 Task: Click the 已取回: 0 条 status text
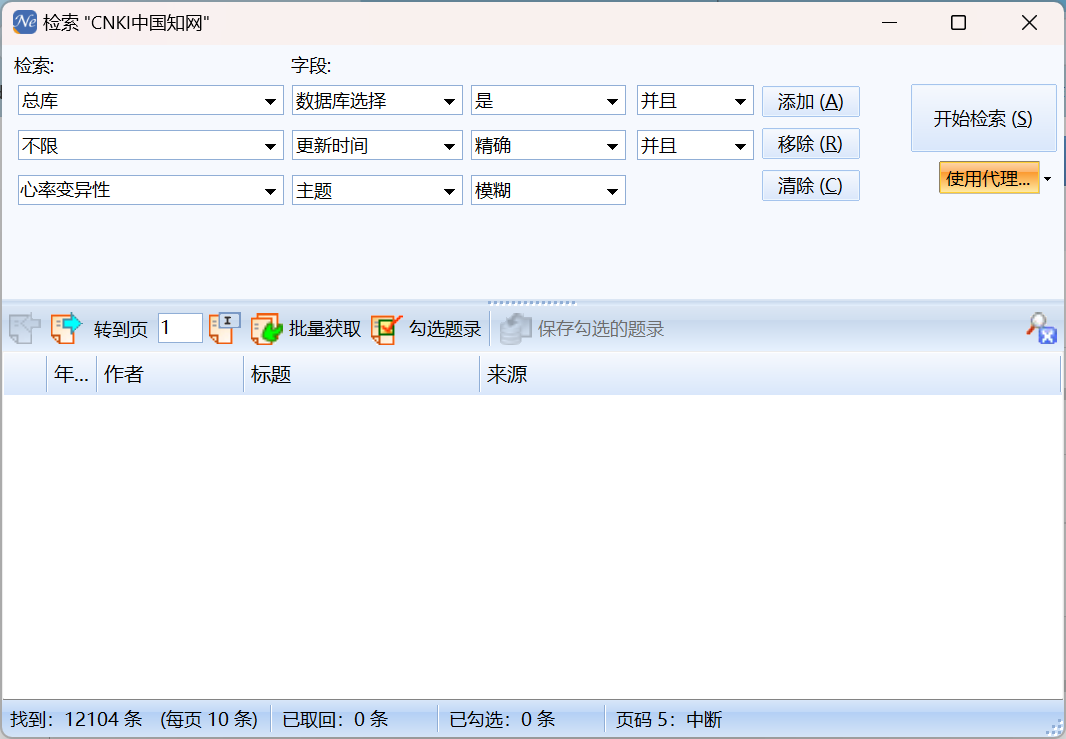coord(335,719)
